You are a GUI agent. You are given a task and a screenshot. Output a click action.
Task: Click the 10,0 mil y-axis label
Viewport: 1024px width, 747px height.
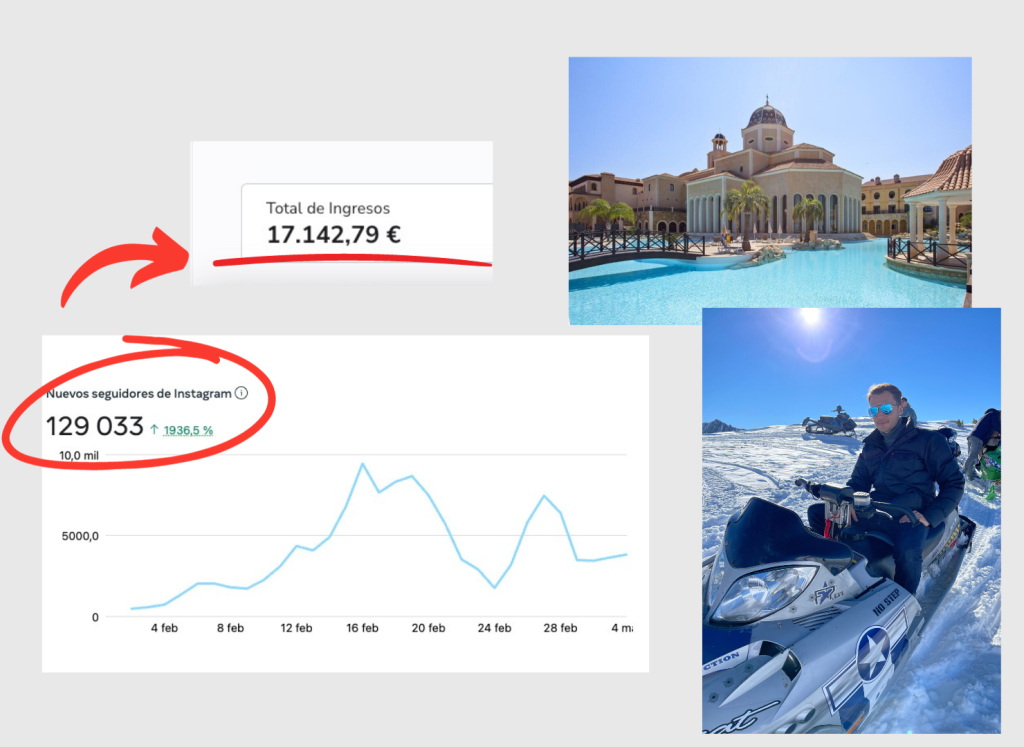coord(79,455)
